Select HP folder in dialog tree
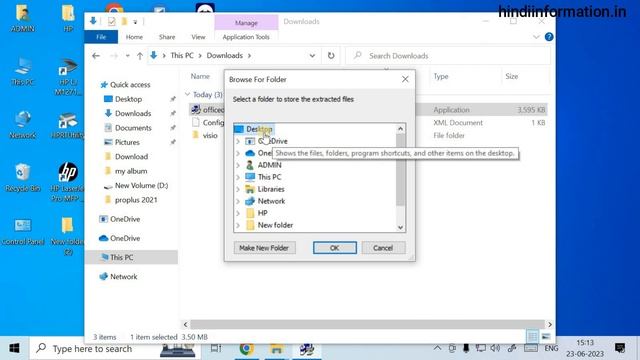The width and height of the screenshot is (640, 360). tap(262, 213)
